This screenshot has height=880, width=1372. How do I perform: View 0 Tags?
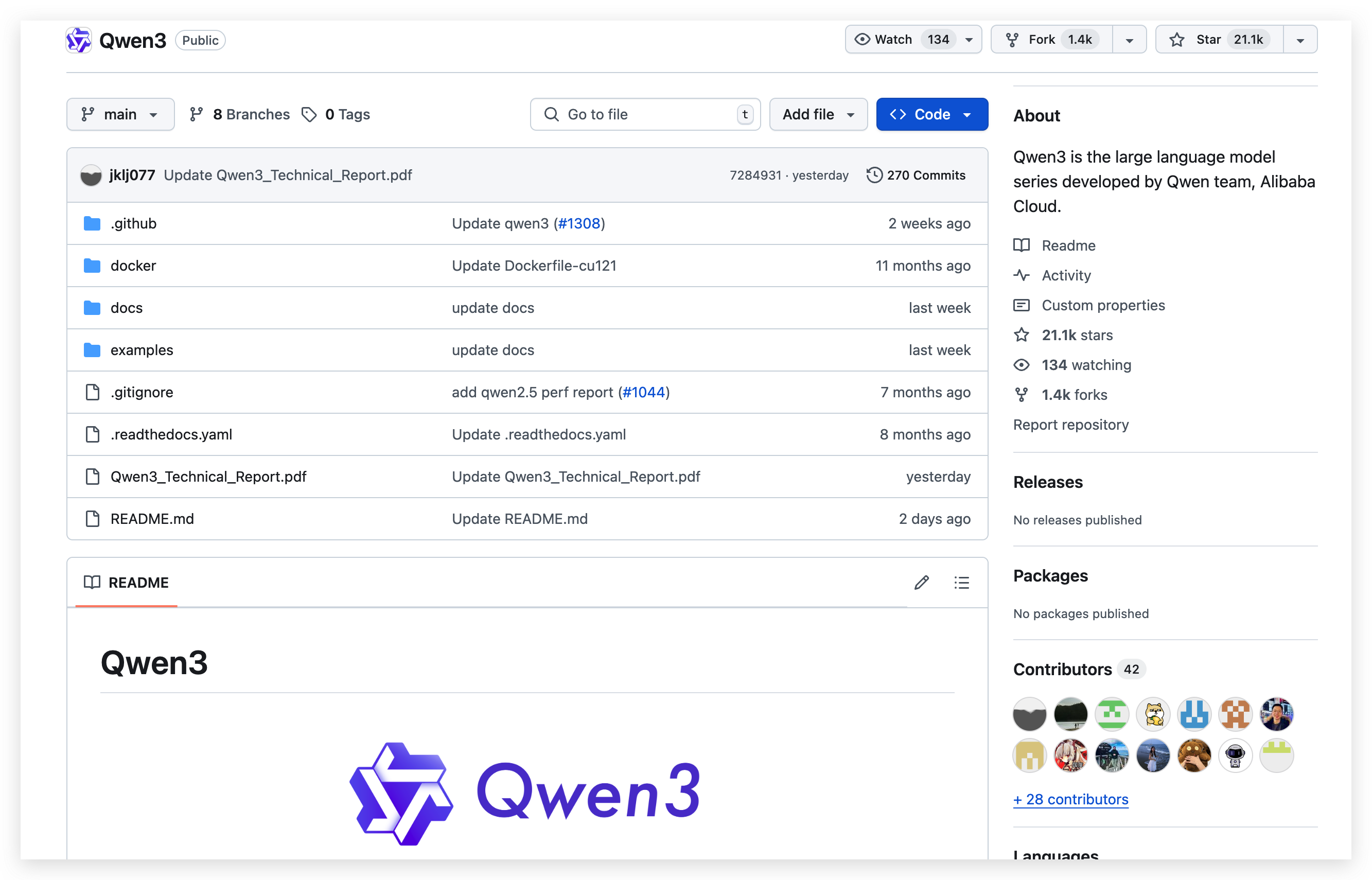tap(336, 115)
